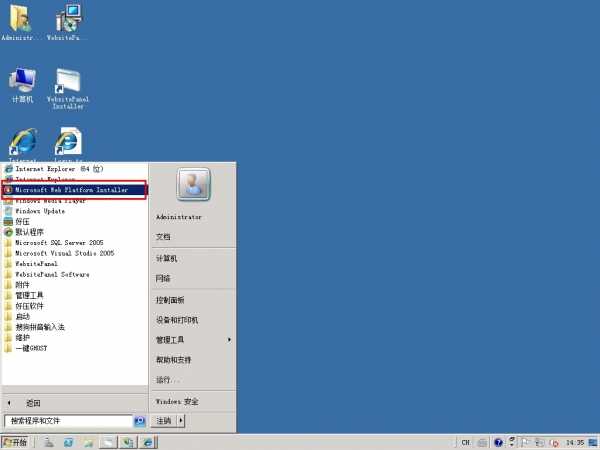The width and height of the screenshot is (600, 450).
Task: Expand the 一键GHOST folder
Action: tap(74, 348)
